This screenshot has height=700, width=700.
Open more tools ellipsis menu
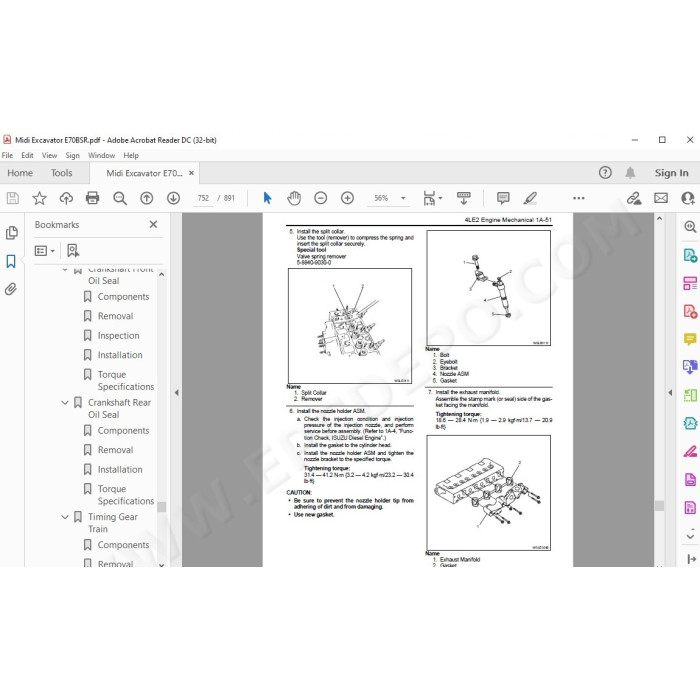pyautogui.click(x=579, y=198)
